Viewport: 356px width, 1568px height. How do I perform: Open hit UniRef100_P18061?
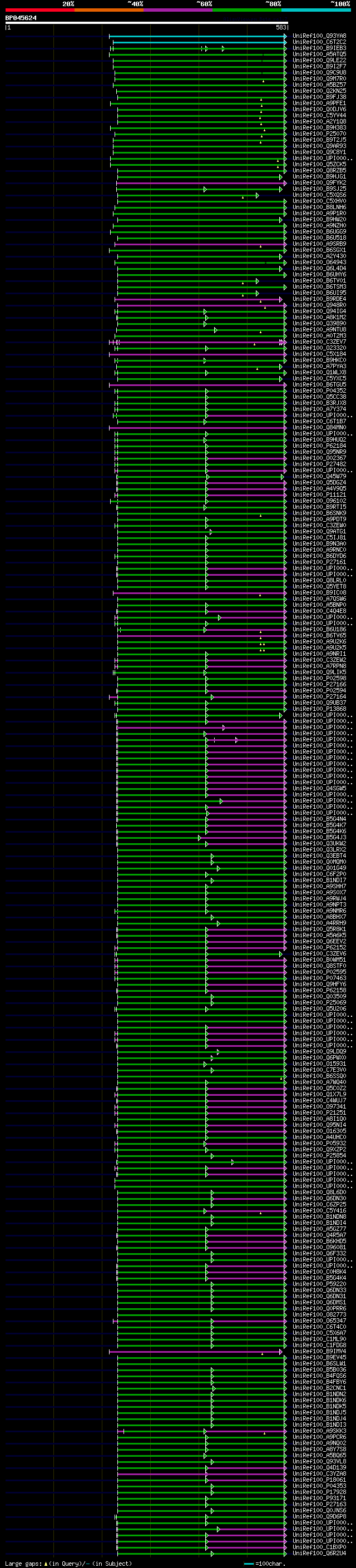click(319, 1480)
